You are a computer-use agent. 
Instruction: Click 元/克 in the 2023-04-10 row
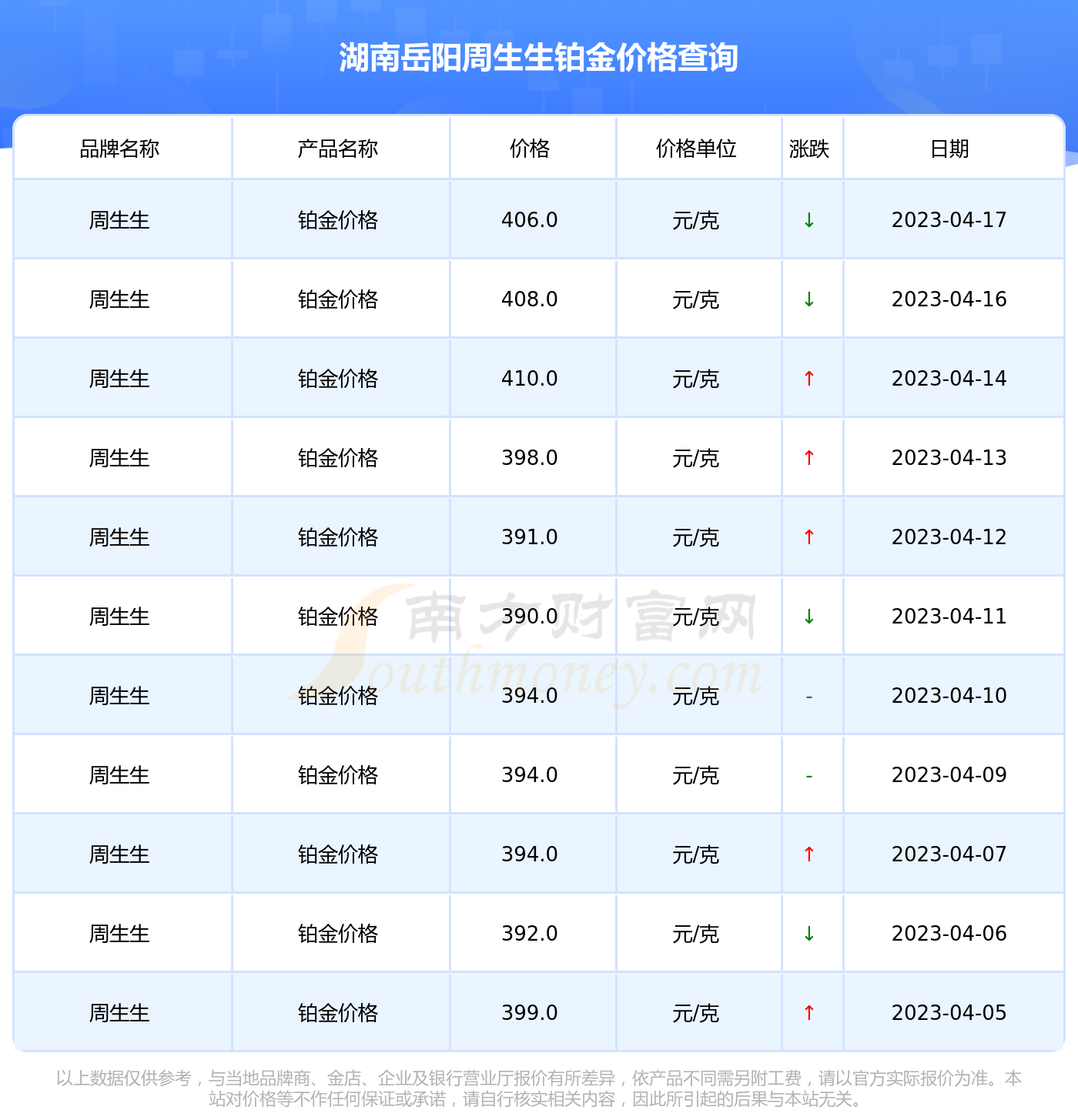coord(696,697)
